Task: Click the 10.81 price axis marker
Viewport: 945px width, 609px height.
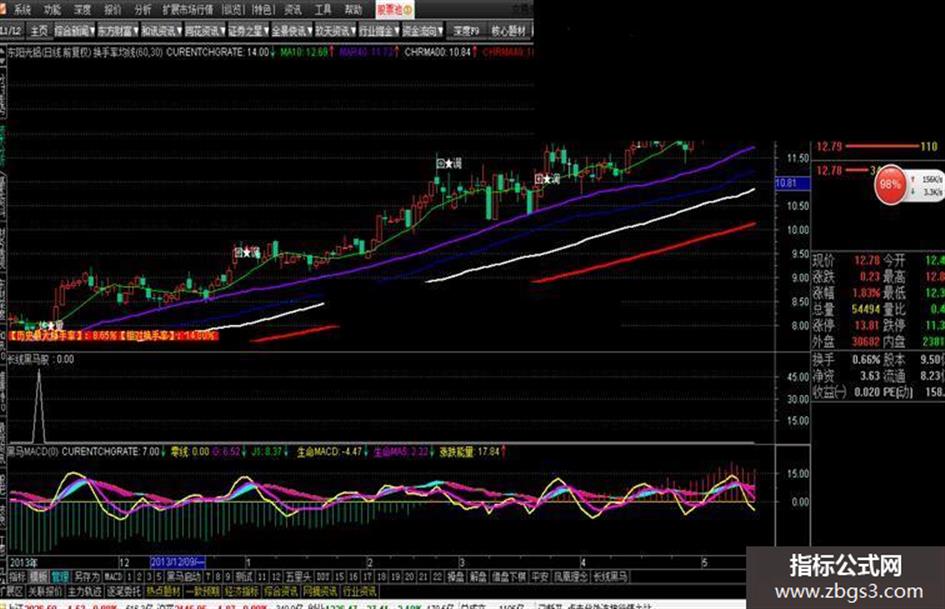Action: tap(791, 183)
